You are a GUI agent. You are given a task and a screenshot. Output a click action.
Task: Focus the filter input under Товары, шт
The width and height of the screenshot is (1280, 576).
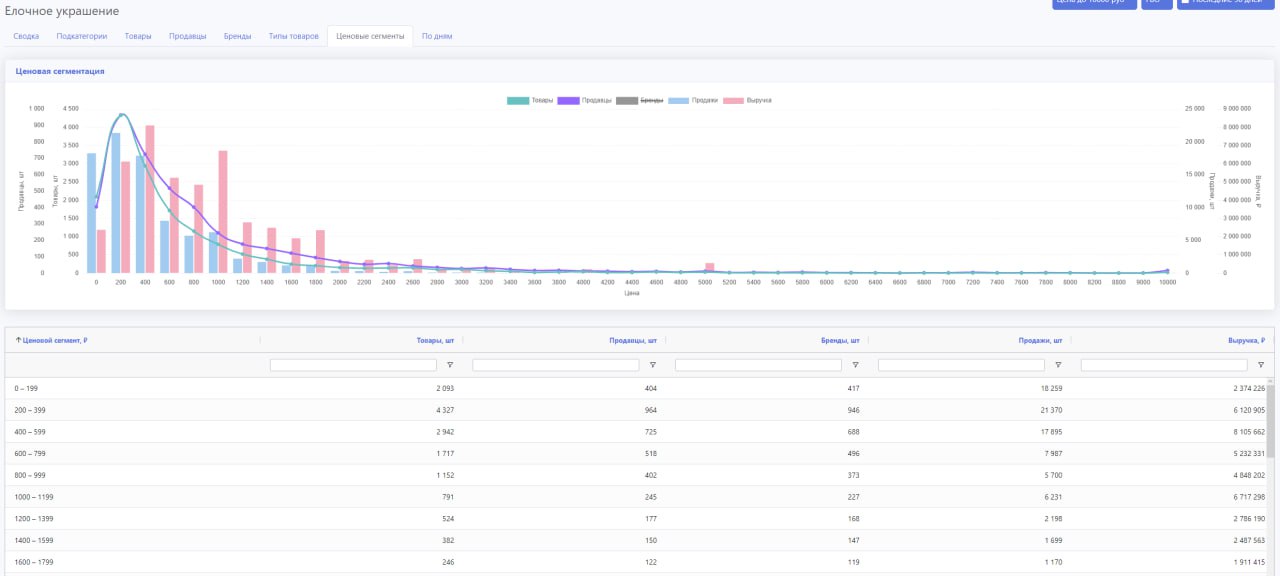[354, 365]
